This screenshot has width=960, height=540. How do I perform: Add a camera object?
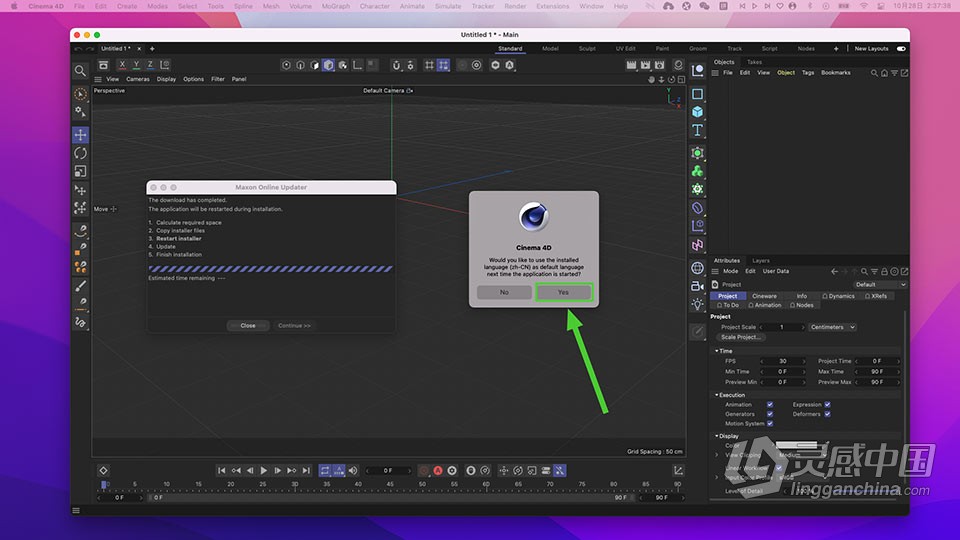(x=697, y=286)
